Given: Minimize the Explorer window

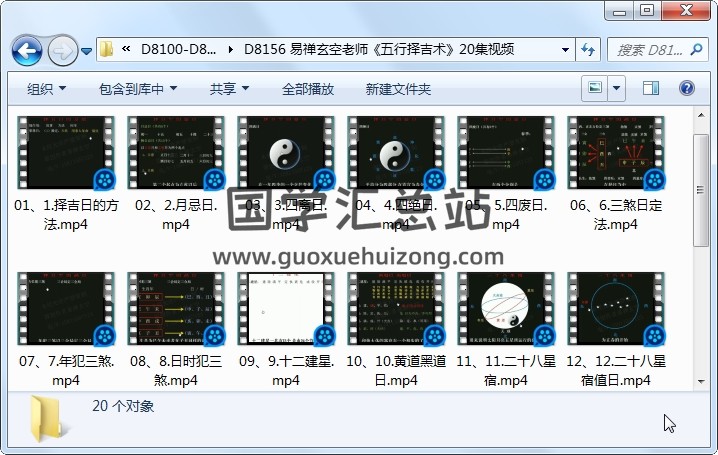Looking at the screenshot, I should coord(619,11).
